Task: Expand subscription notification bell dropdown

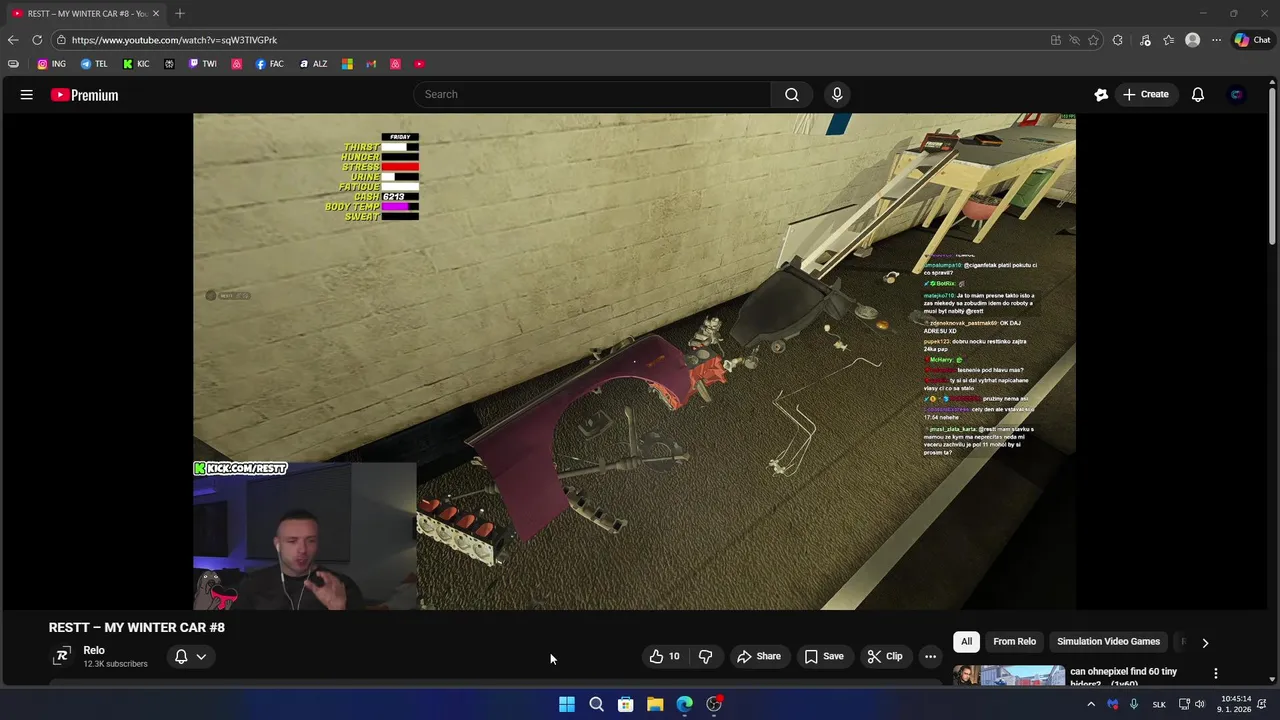Action: [190, 656]
